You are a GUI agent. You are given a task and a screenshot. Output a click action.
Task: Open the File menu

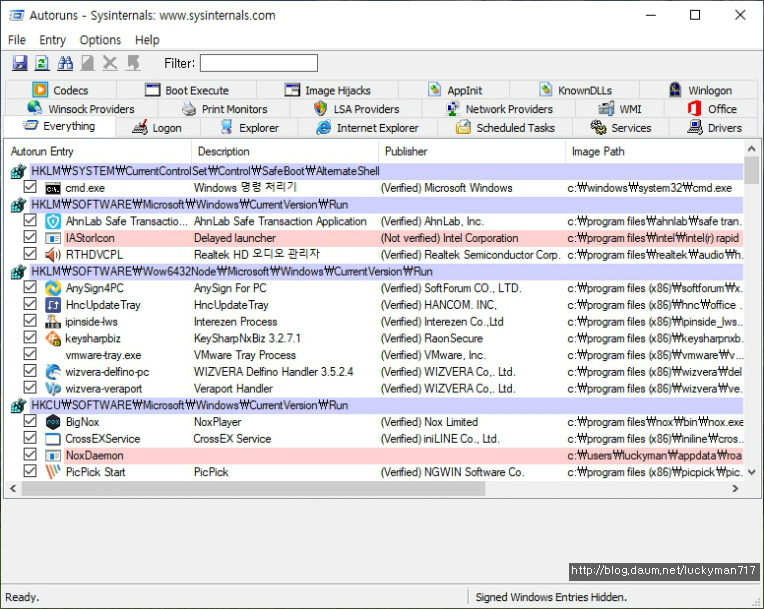pos(17,40)
